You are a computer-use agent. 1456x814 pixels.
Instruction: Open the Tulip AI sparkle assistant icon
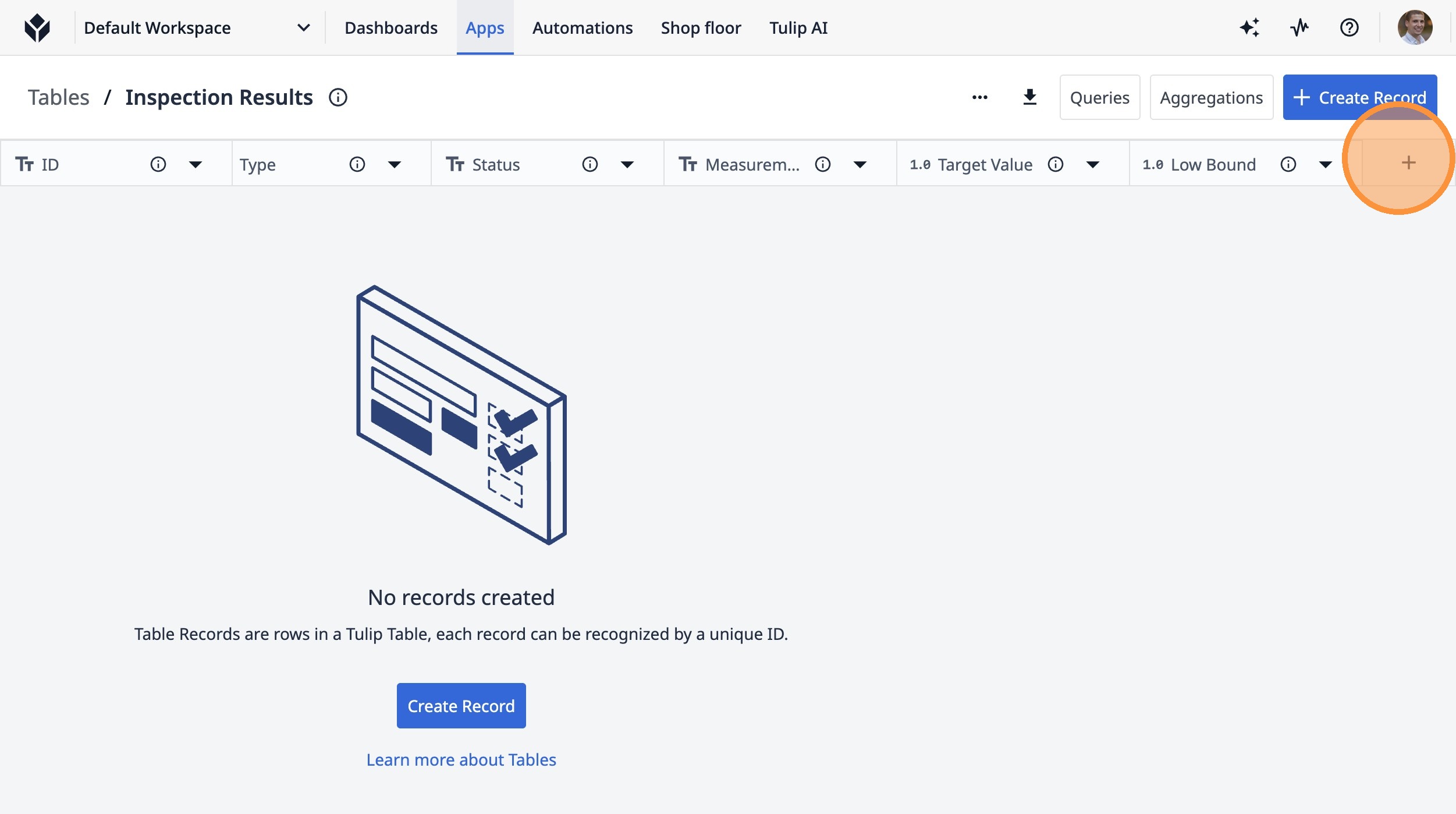coord(1249,27)
